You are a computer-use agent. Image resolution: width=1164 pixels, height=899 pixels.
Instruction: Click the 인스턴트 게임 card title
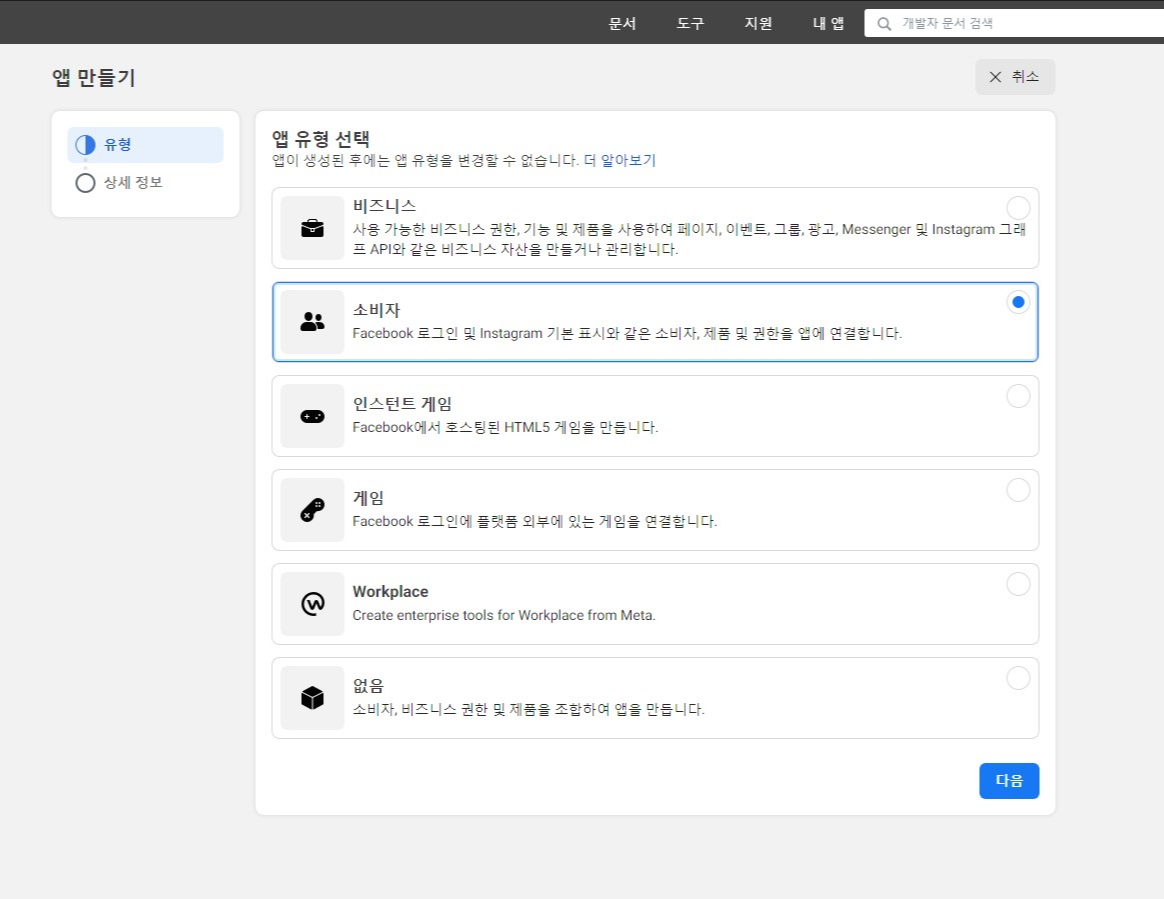click(x=402, y=404)
